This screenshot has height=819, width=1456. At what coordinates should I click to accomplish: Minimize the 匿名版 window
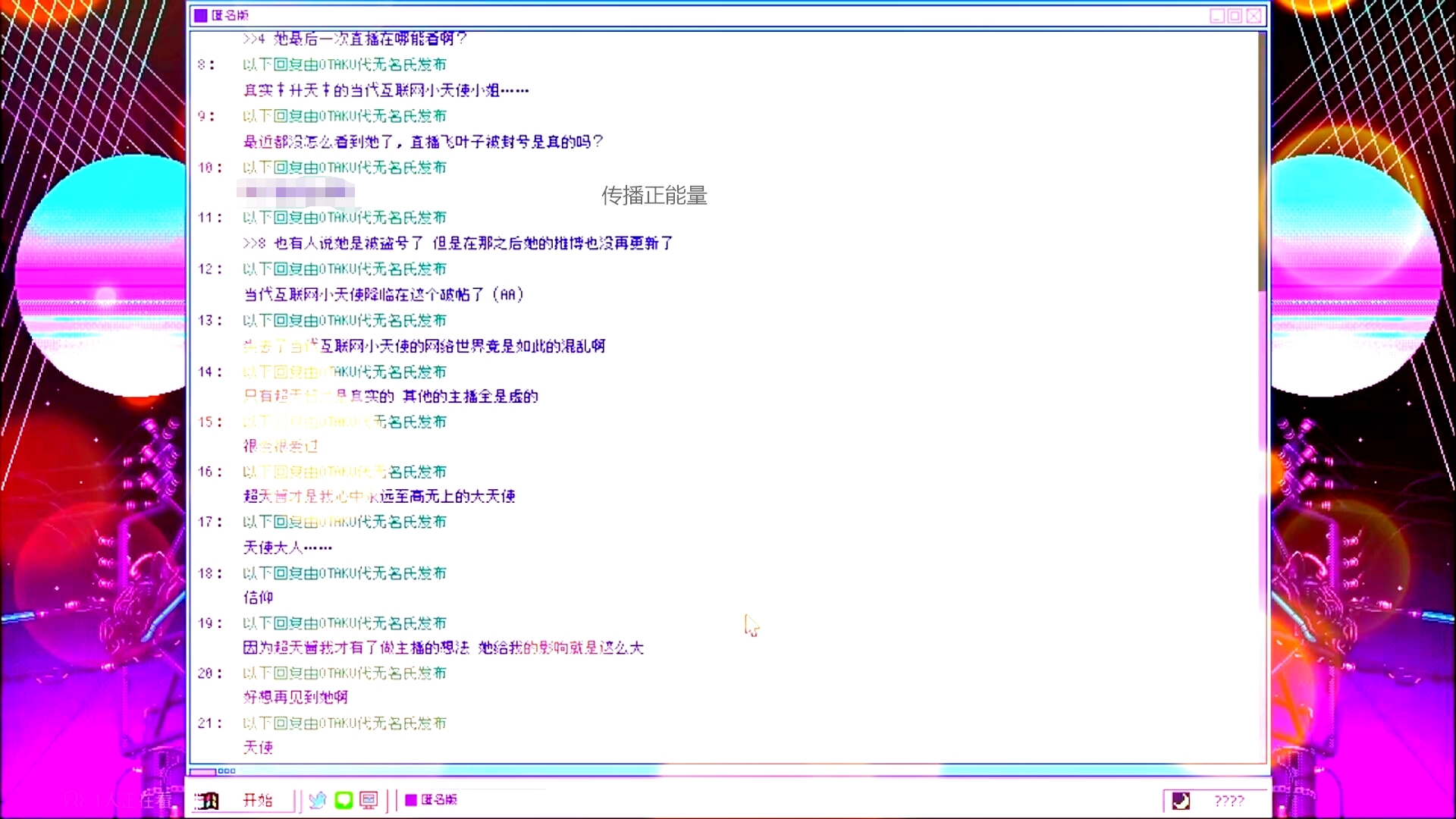pyautogui.click(x=1217, y=16)
